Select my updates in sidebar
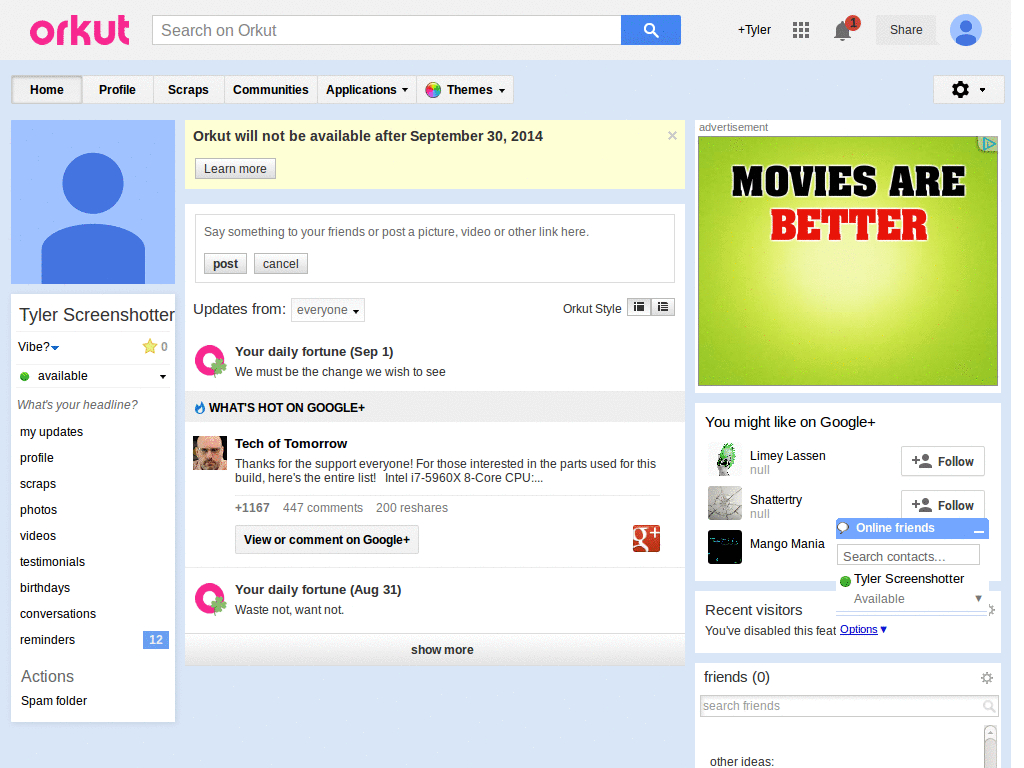The width and height of the screenshot is (1024, 768). pyautogui.click(x=52, y=432)
